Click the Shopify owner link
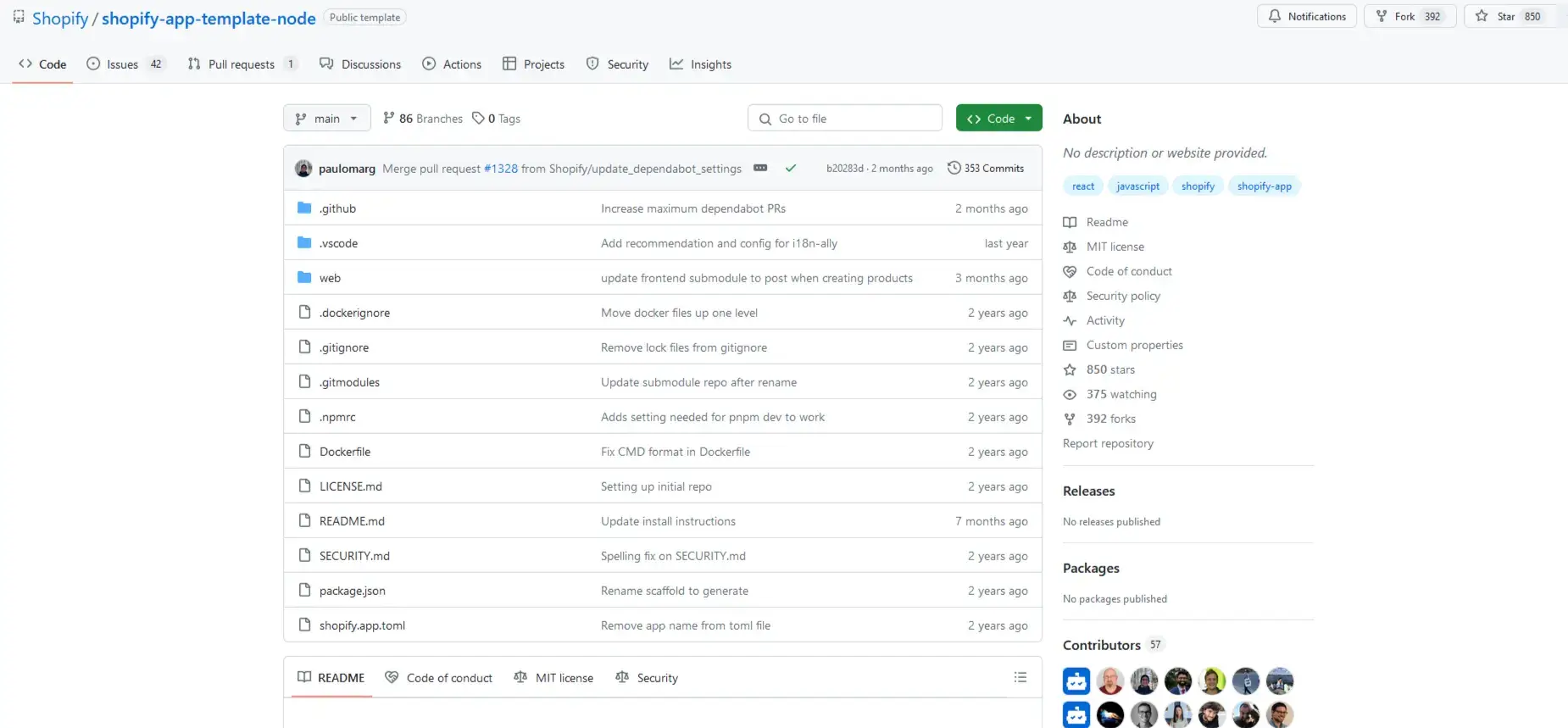Image resolution: width=1568 pixels, height=728 pixels. tap(60, 18)
